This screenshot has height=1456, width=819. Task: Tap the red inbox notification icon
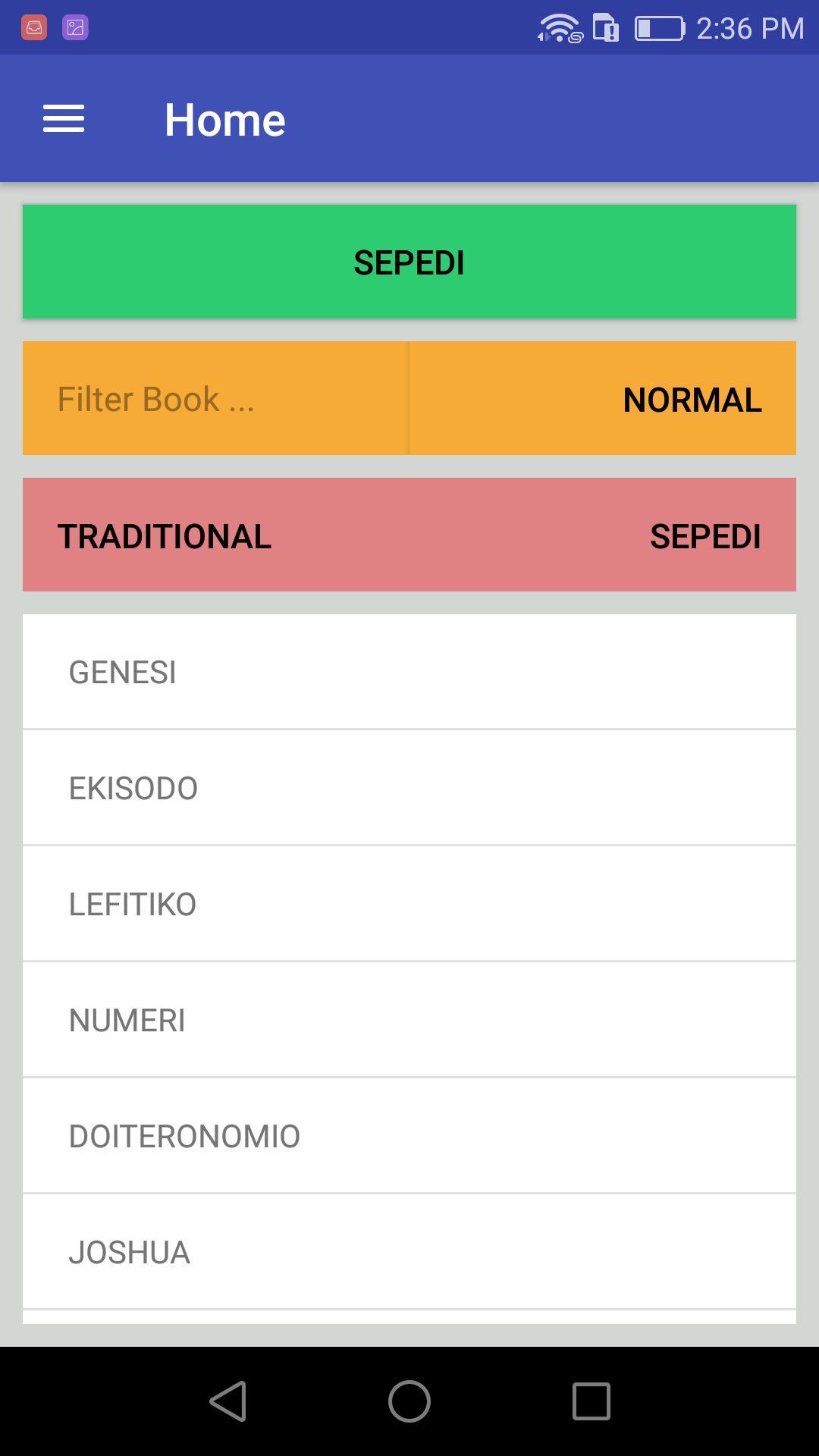[34, 28]
